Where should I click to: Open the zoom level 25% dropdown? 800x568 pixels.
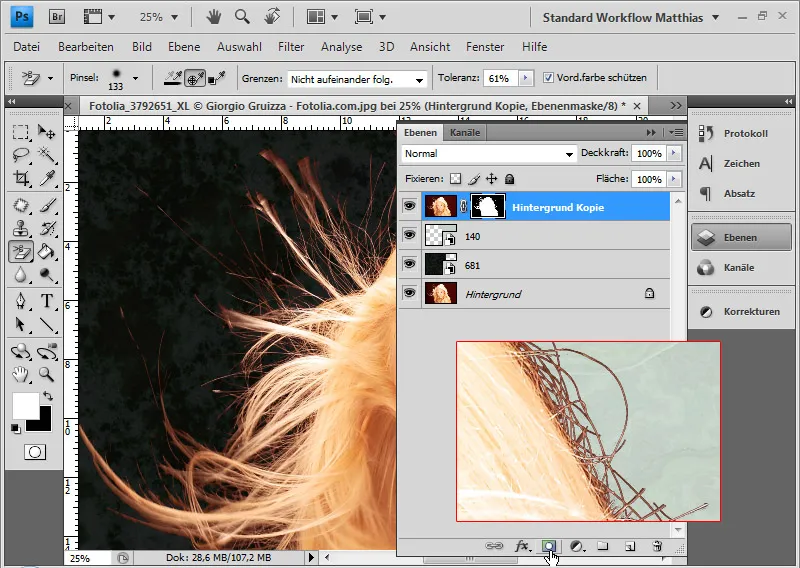tap(174, 17)
